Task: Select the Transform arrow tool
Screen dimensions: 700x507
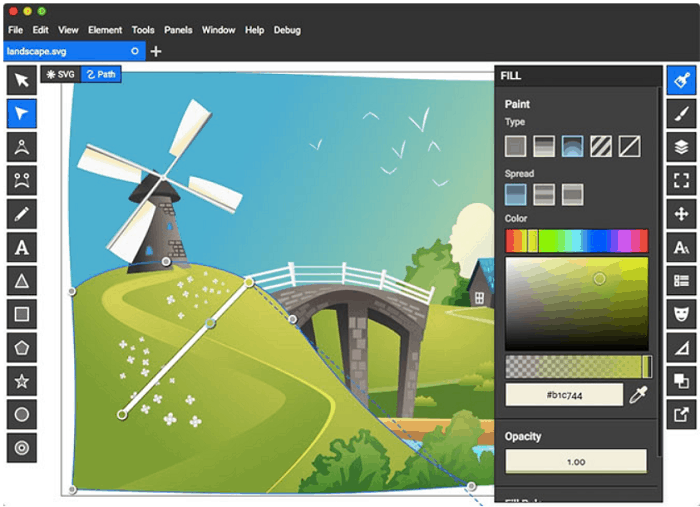Action: [21, 80]
